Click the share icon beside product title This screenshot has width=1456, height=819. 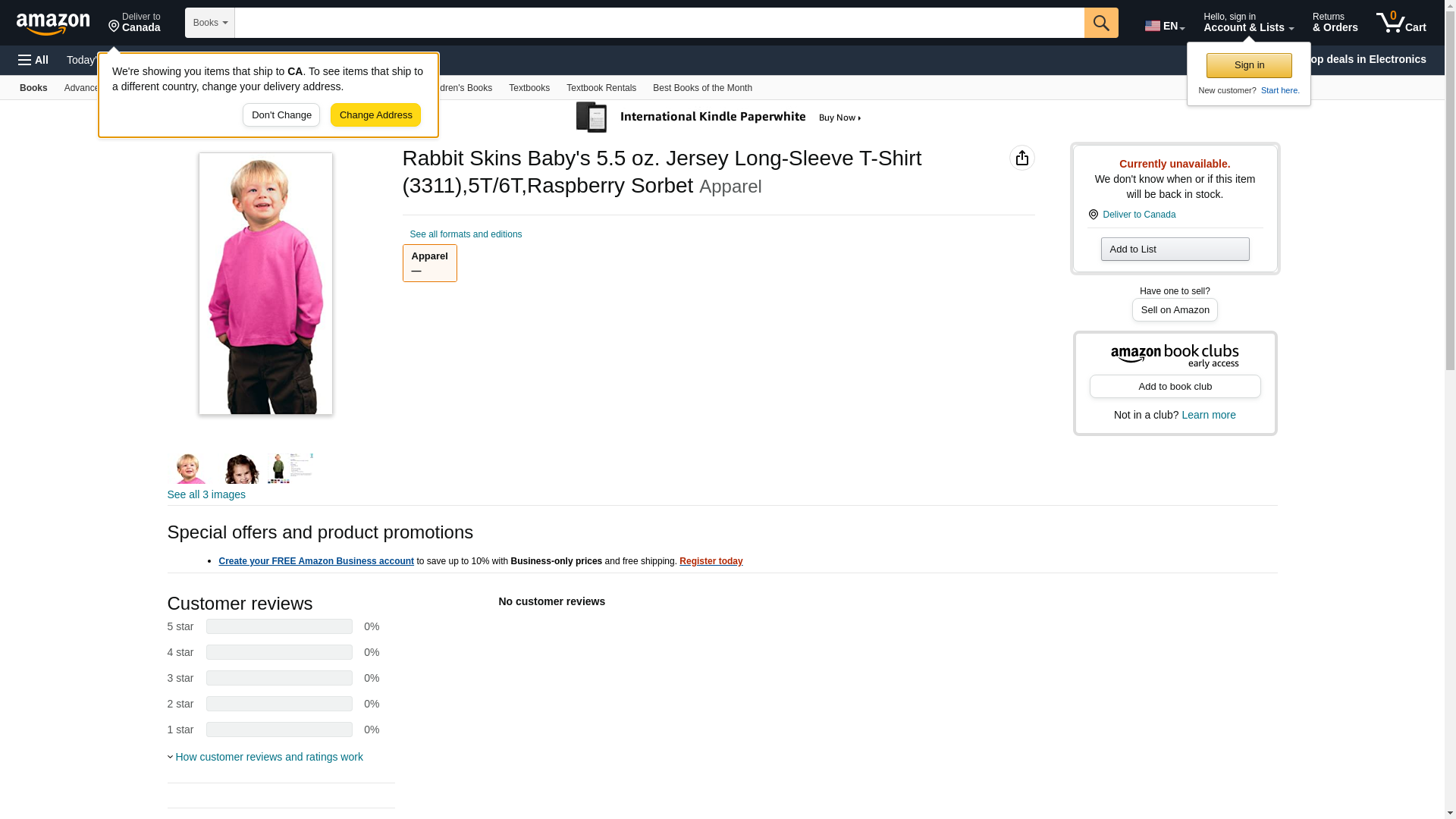pyautogui.click(x=1021, y=158)
